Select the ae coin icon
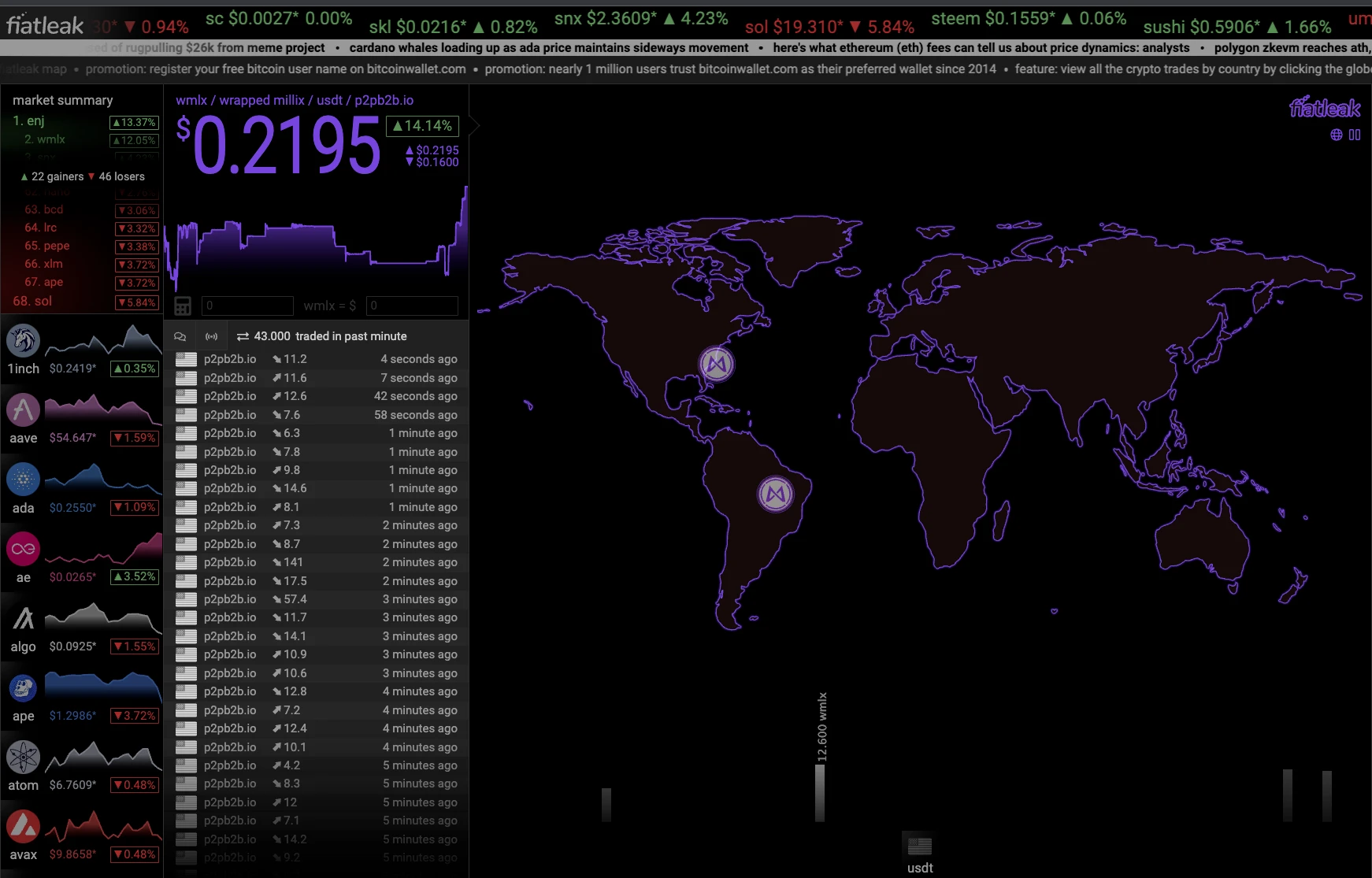Screen dimensions: 1372x878 tap(23, 549)
